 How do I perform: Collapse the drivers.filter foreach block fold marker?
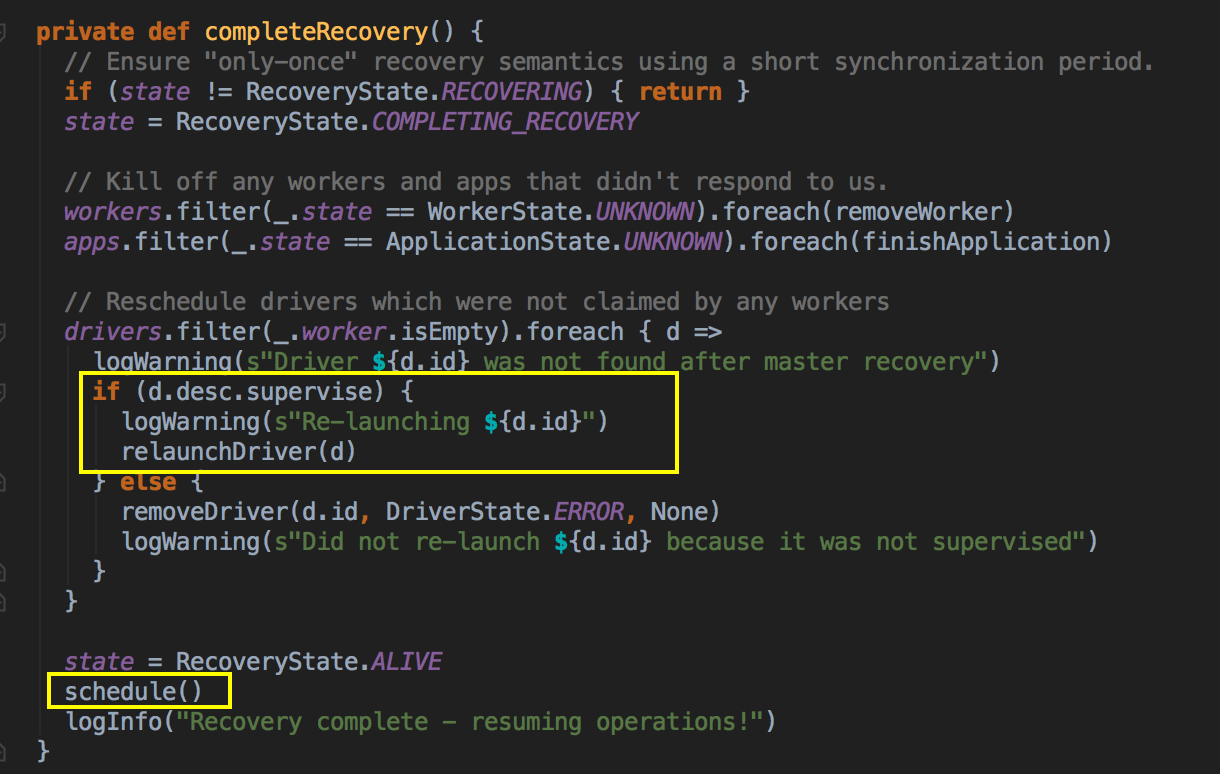tap(3, 331)
